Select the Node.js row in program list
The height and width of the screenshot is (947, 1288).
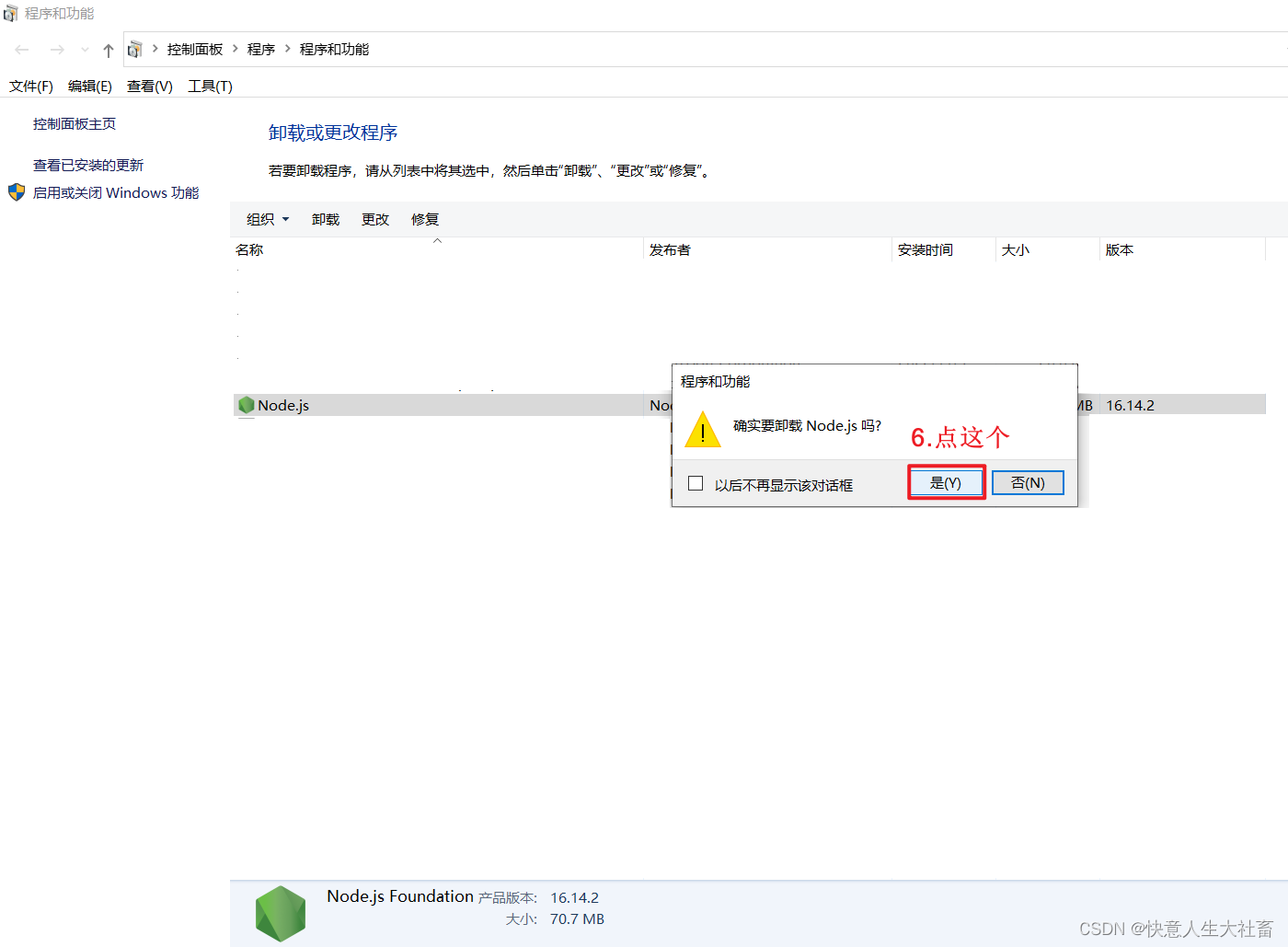click(x=750, y=405)
